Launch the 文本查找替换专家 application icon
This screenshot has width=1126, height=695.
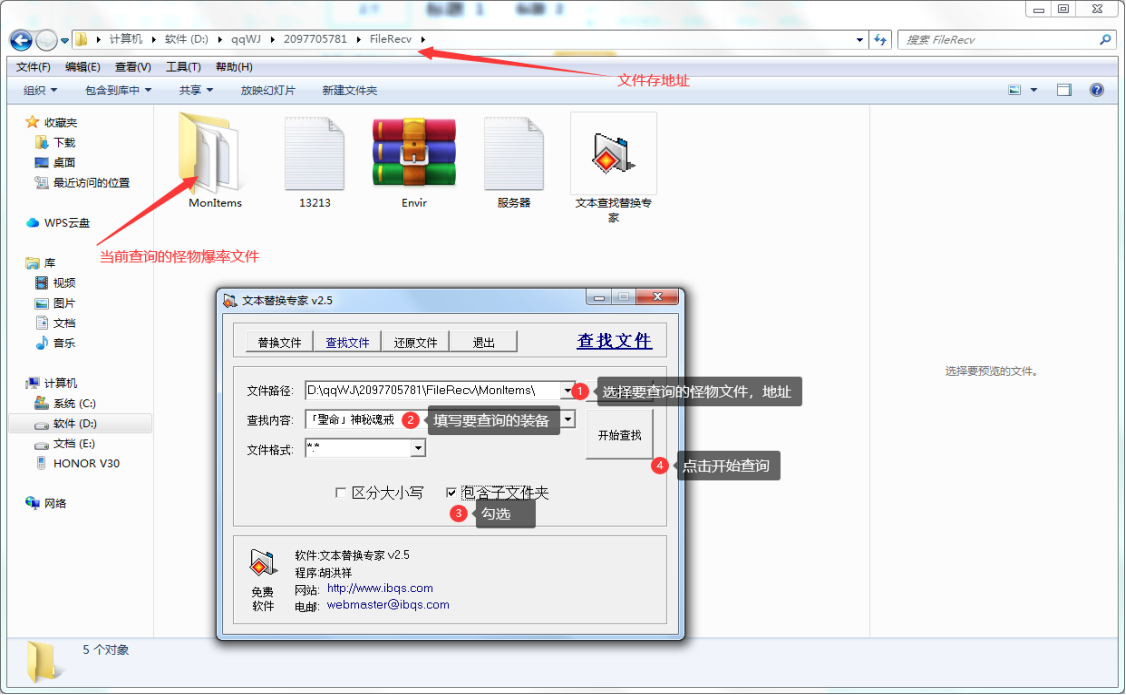point(613,155)
